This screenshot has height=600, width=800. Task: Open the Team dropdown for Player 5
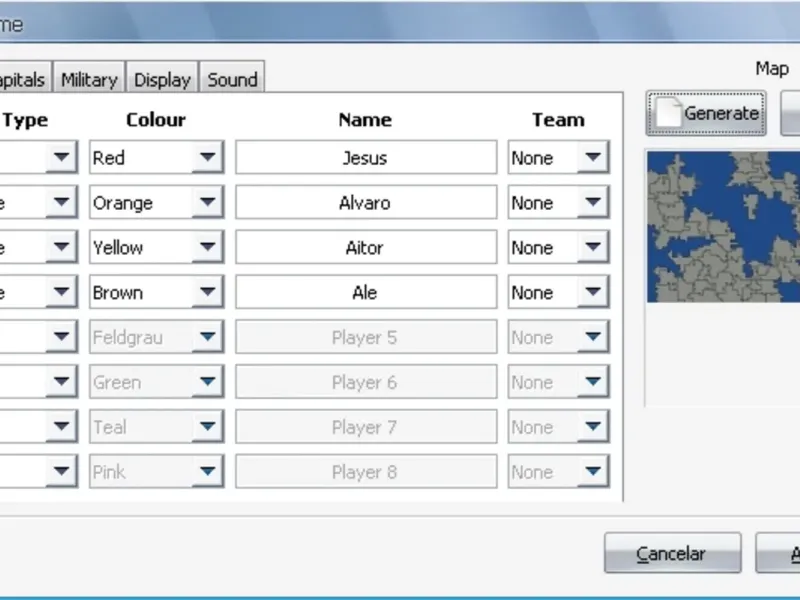click(x=559, y=337)
